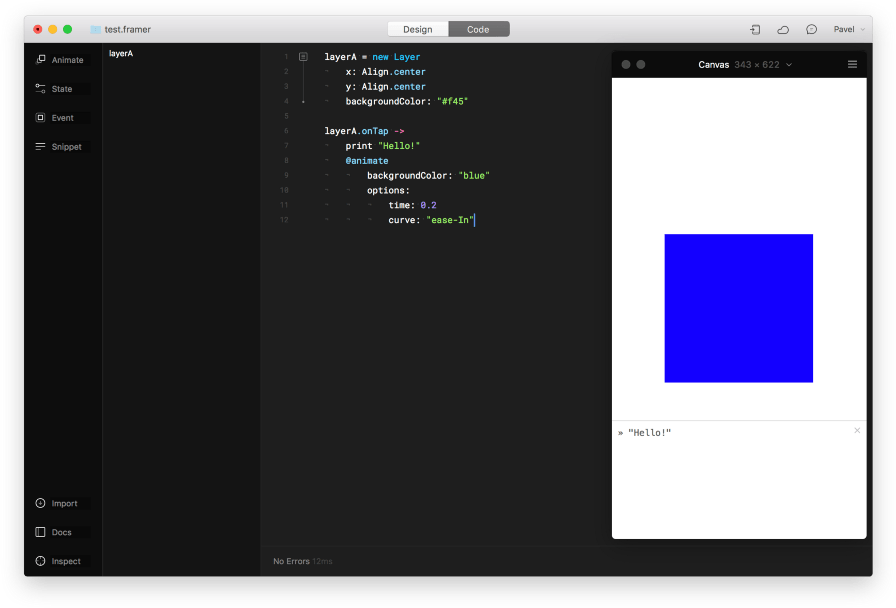
Task: Open the Inspect icon
Action: coord(41,561)
